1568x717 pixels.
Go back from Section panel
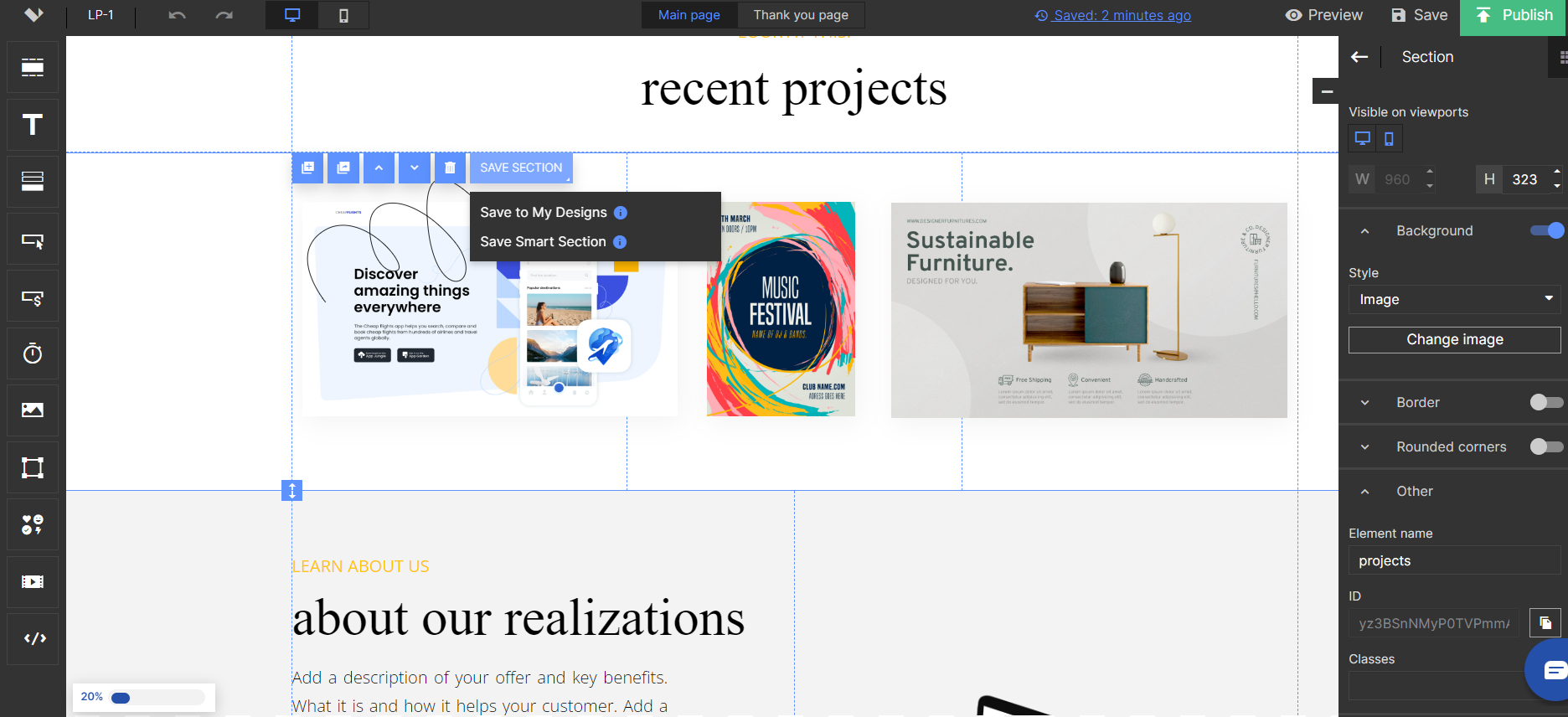point(1359,57)
